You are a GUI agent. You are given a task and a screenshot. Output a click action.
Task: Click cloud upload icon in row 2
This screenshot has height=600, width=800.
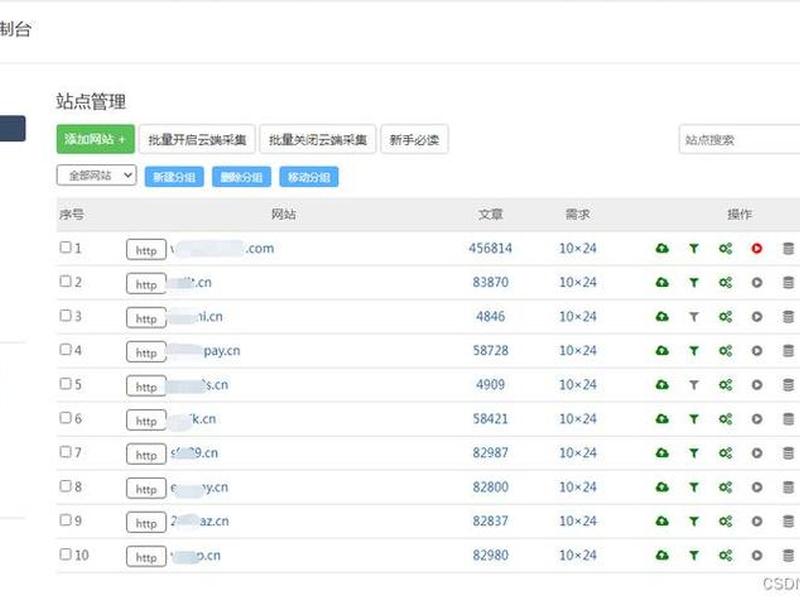click(662, 282)
